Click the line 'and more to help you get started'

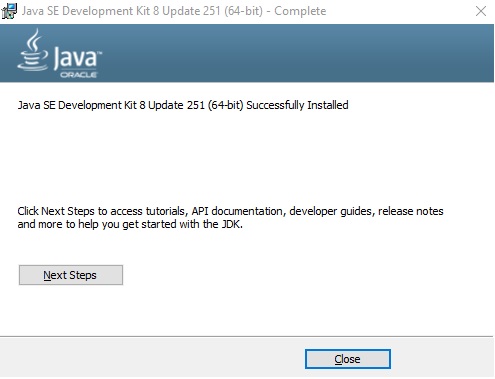tap(130, 224)
